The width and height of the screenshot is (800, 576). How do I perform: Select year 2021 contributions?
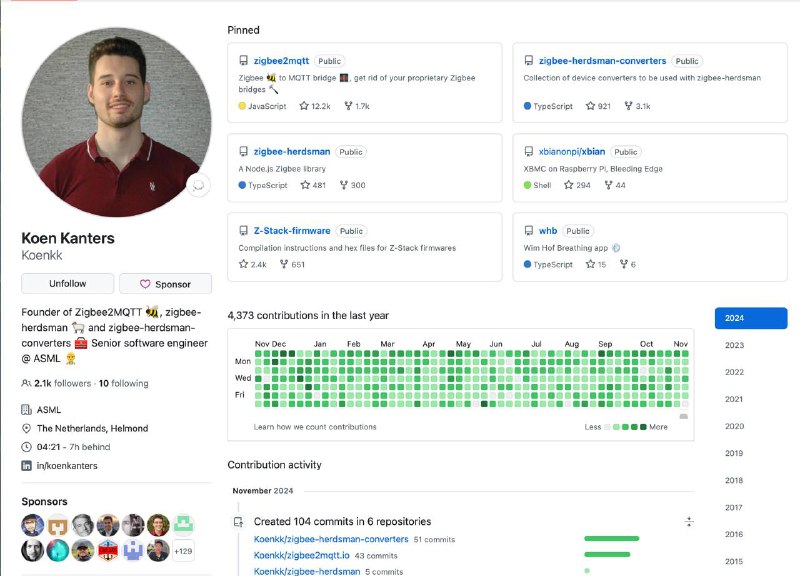[734, 399]
